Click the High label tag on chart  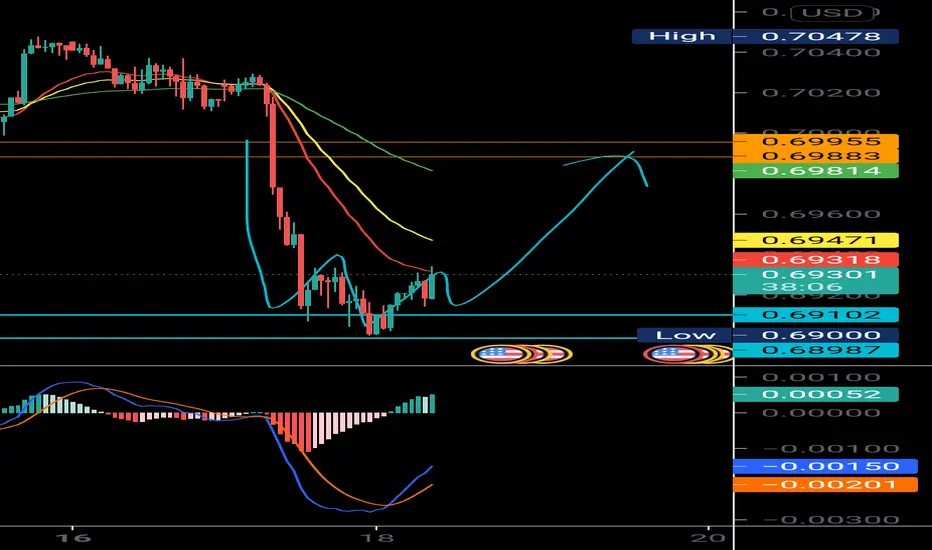tap(682, 36)
